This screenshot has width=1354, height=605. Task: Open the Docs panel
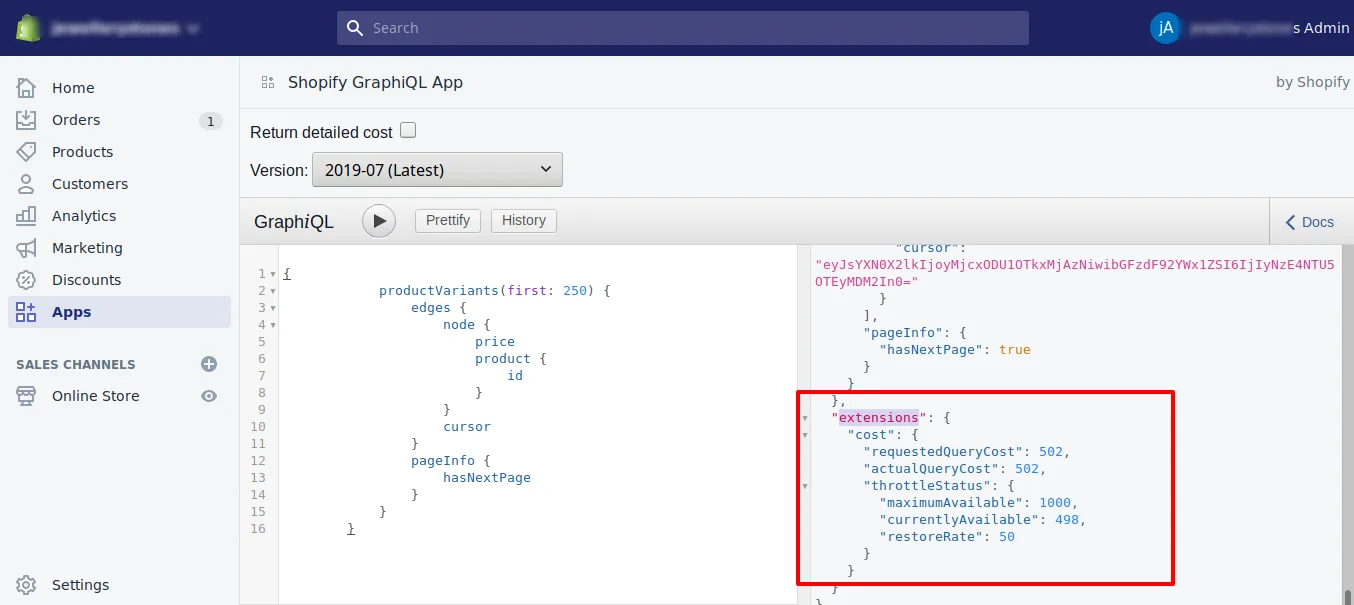click(x=1311, y=222)
